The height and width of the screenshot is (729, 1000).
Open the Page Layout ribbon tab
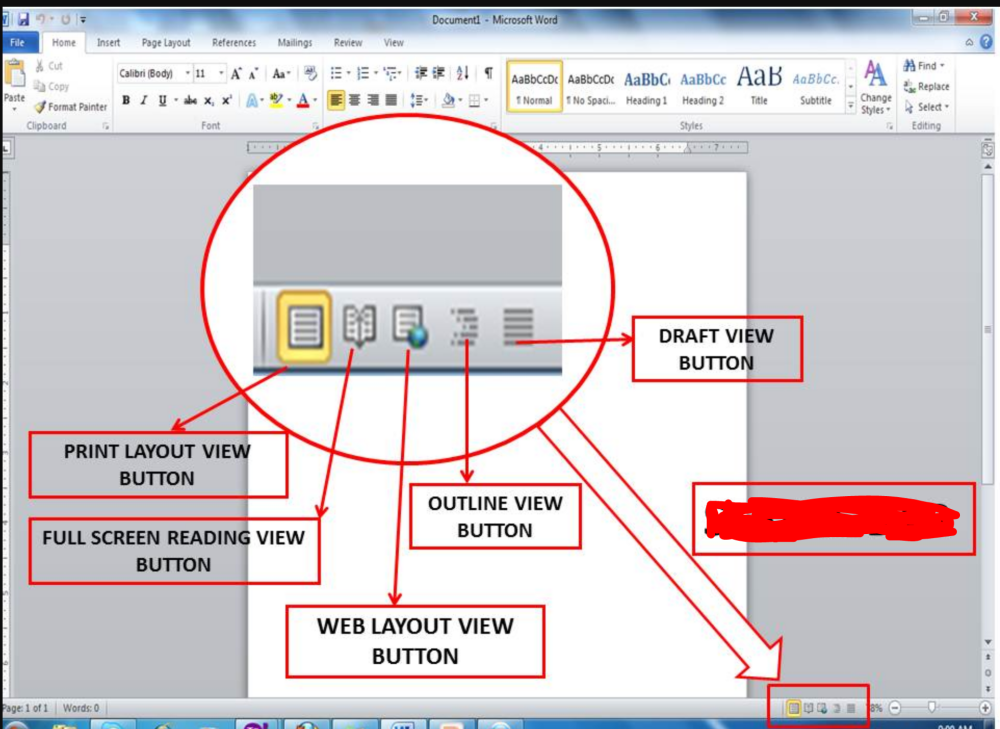[166, 43]
